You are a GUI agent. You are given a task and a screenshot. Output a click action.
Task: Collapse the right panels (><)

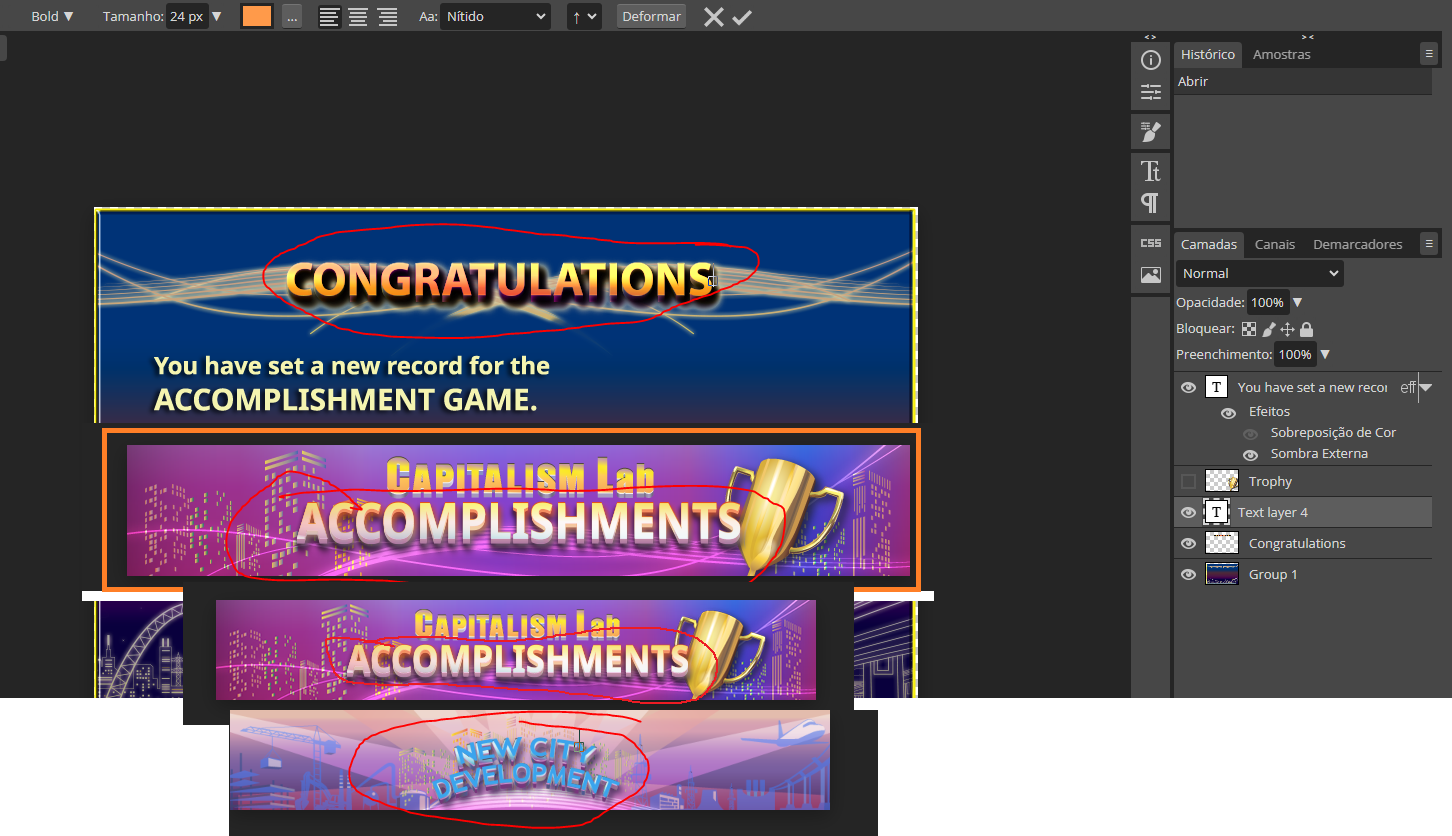click(x=1308, y=37)
